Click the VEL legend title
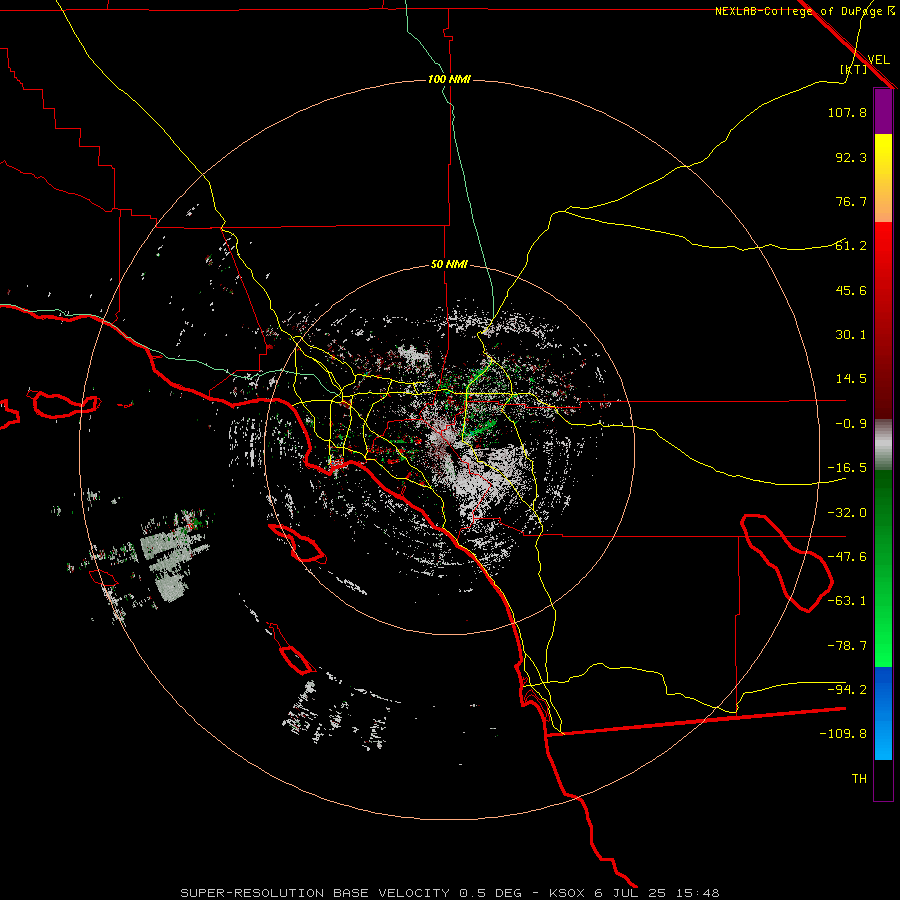900x900 pixels. (878, 60)
